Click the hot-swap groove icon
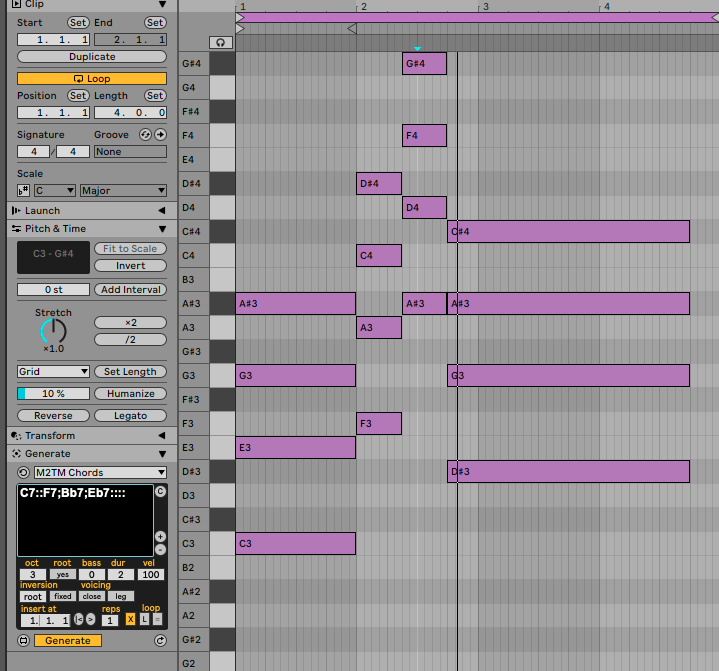The height and width of the screenshot is (671, 719). pyautogui.click(x=145, y=135)
